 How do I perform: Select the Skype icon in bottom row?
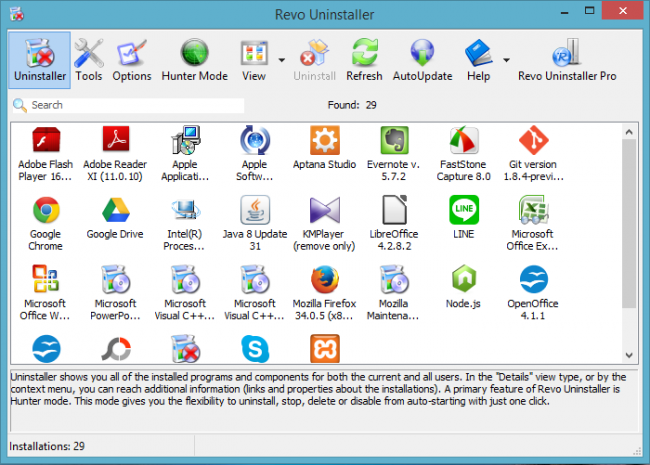(255, 349)
